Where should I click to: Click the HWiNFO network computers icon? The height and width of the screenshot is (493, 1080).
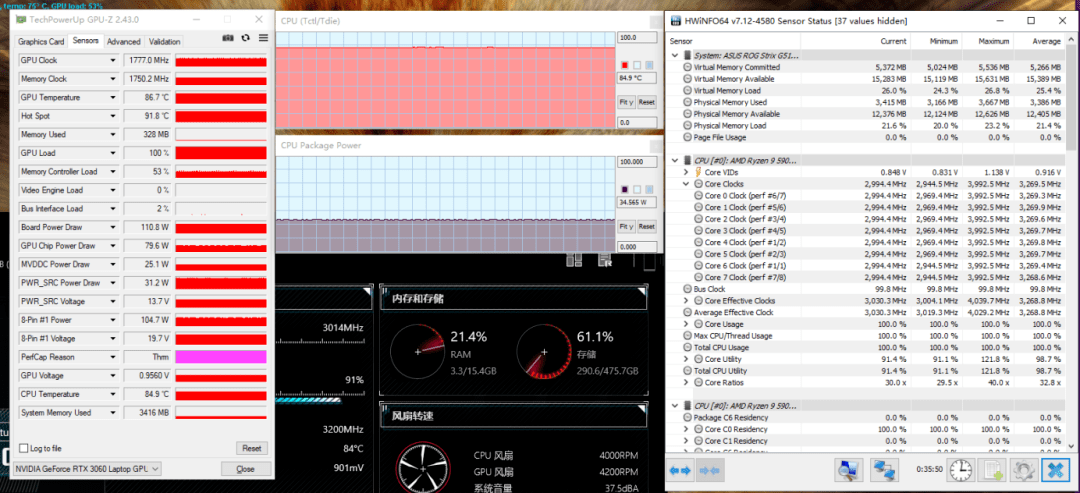(x=884, y=470)
